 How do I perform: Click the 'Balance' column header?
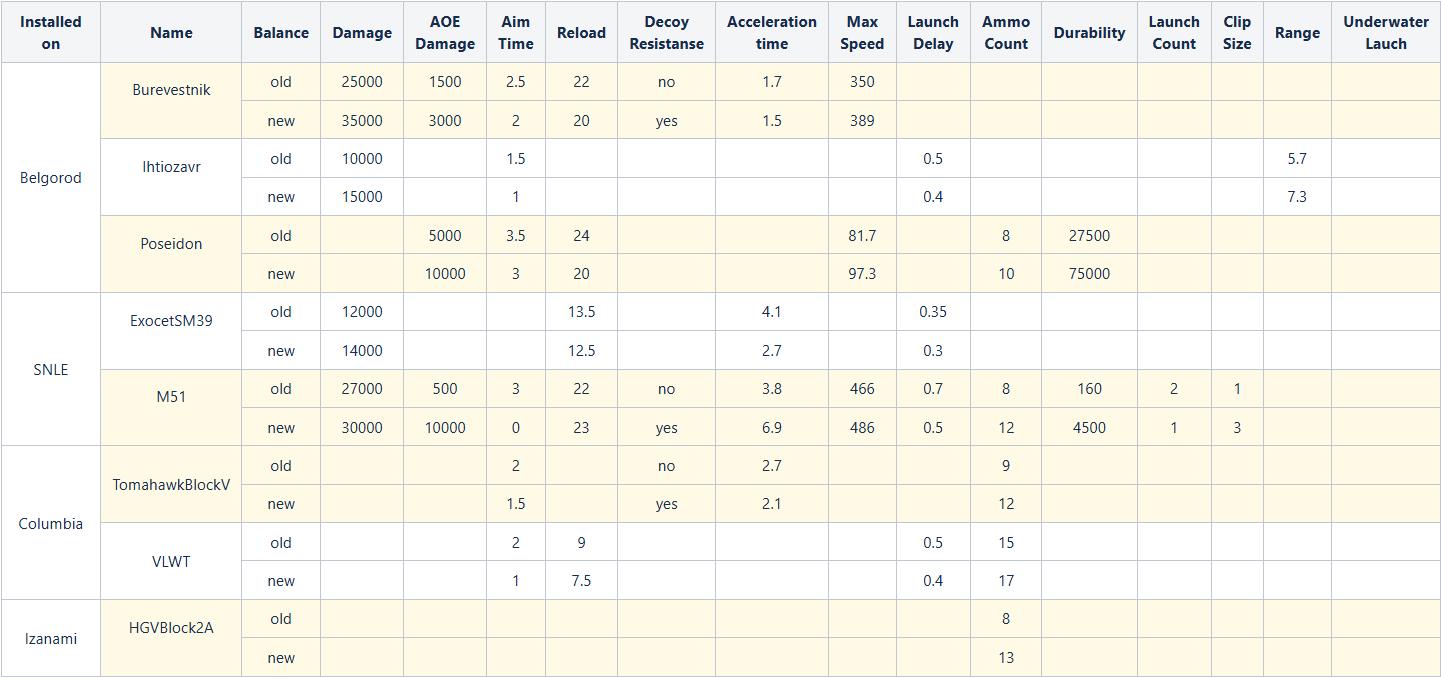[281, 32]
